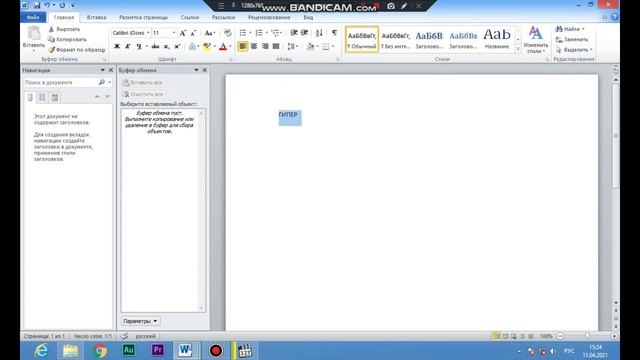The width and height of the screenshot is (640, 360).
Task: Switch to References tab
Action: coord(190,18)
